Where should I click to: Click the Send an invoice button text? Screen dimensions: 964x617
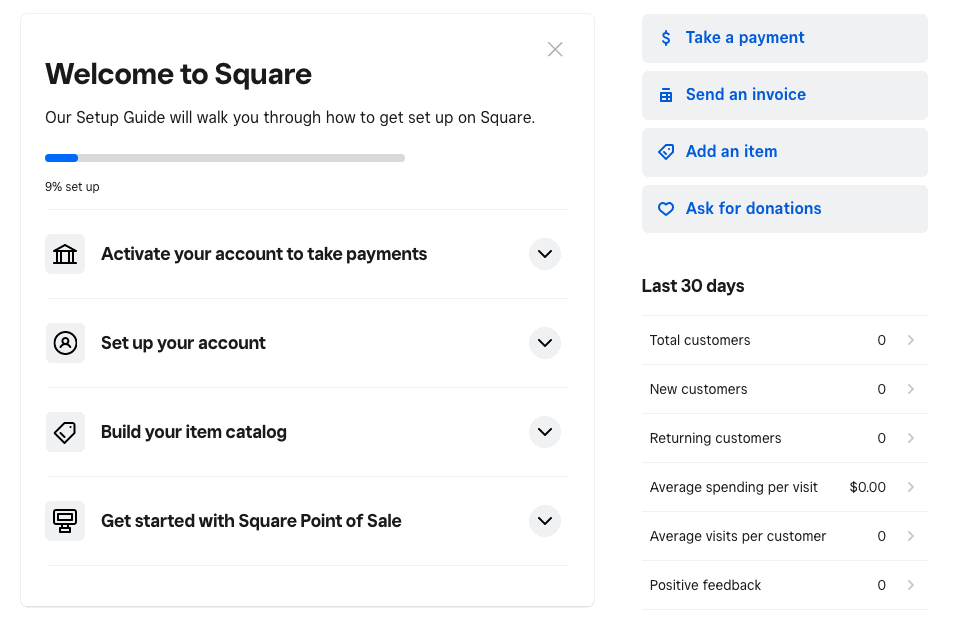746,95
